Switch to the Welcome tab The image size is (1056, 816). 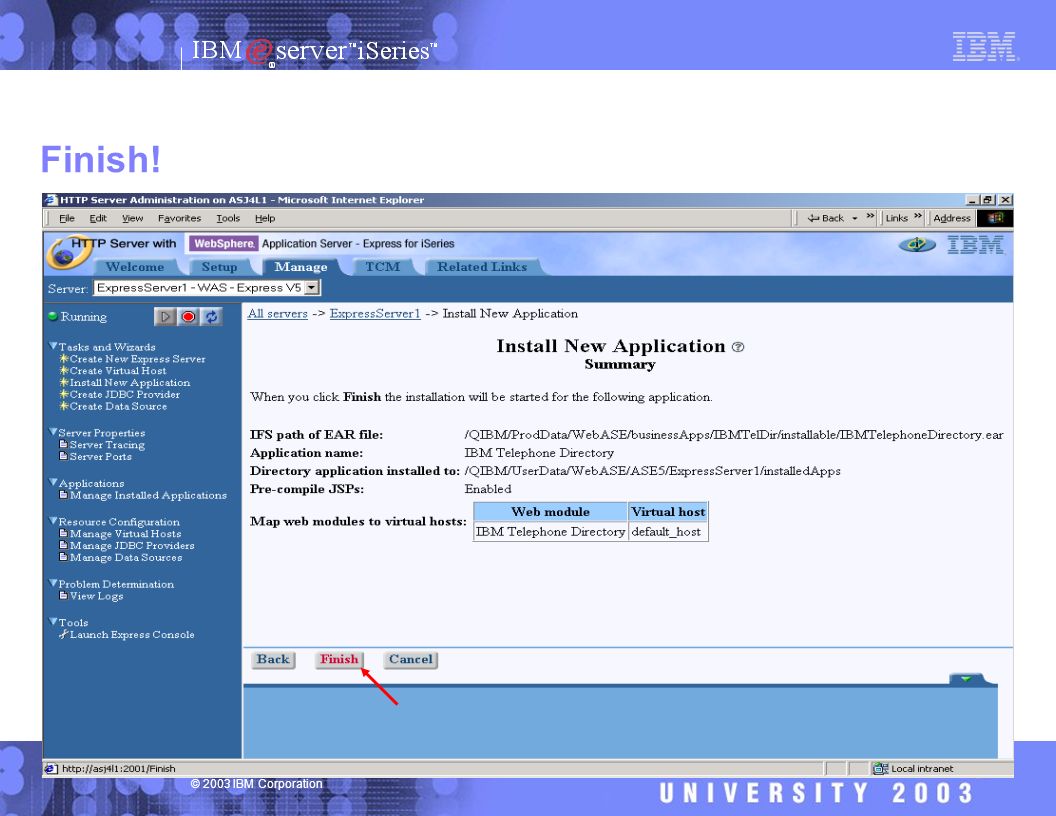point(135,267)
